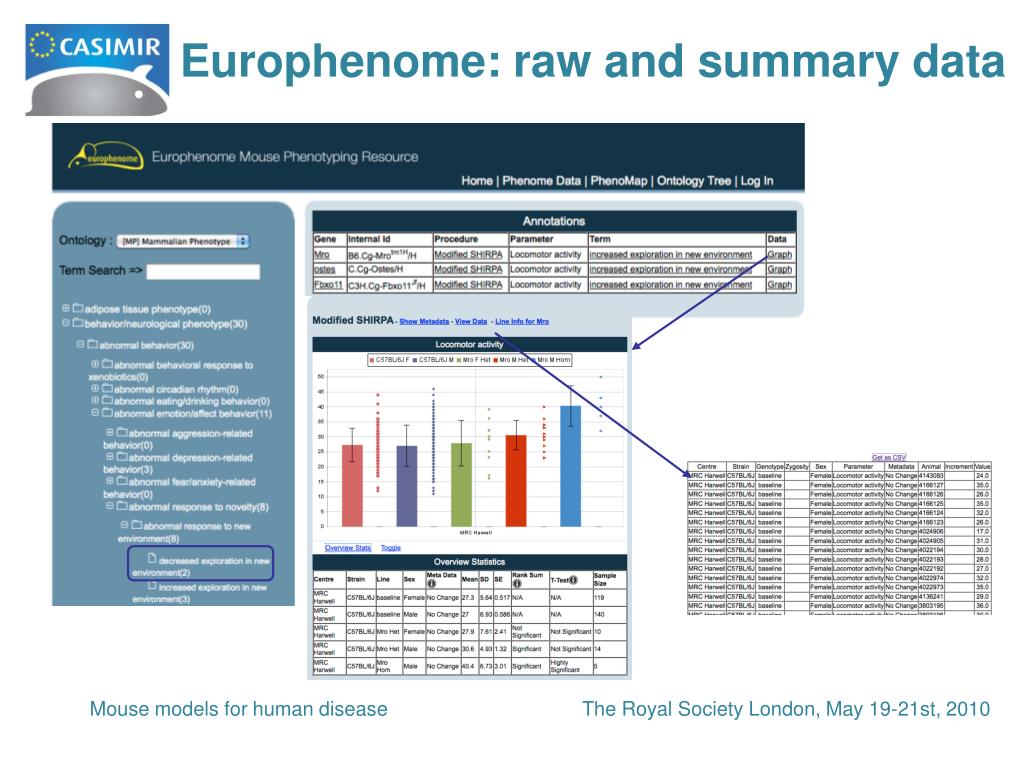This screenshot has height=768, width=1024.
Task: Click the Value column header in data table
Action: pos(982,466)
